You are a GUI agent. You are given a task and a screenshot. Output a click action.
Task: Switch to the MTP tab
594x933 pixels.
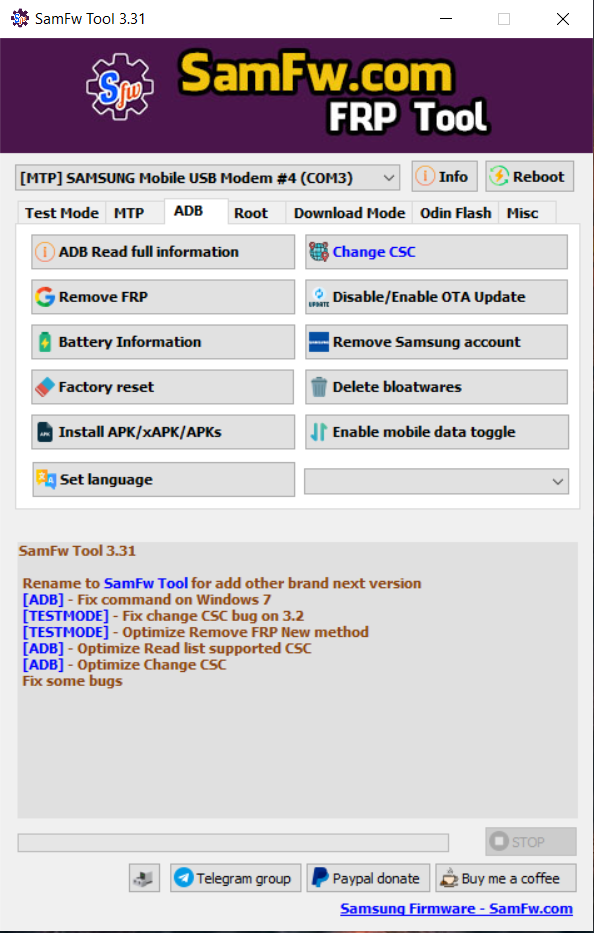129,213
